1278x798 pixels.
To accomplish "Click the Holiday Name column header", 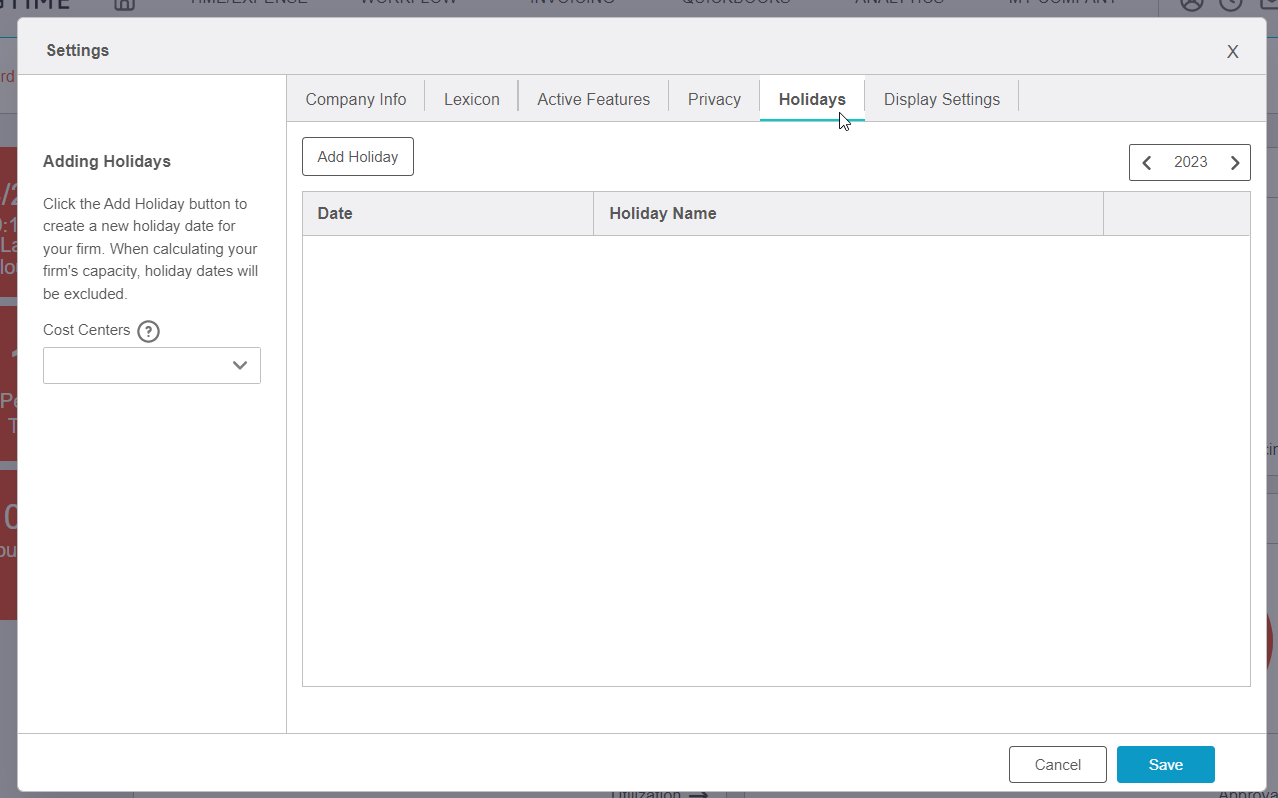I will point(847,214).
